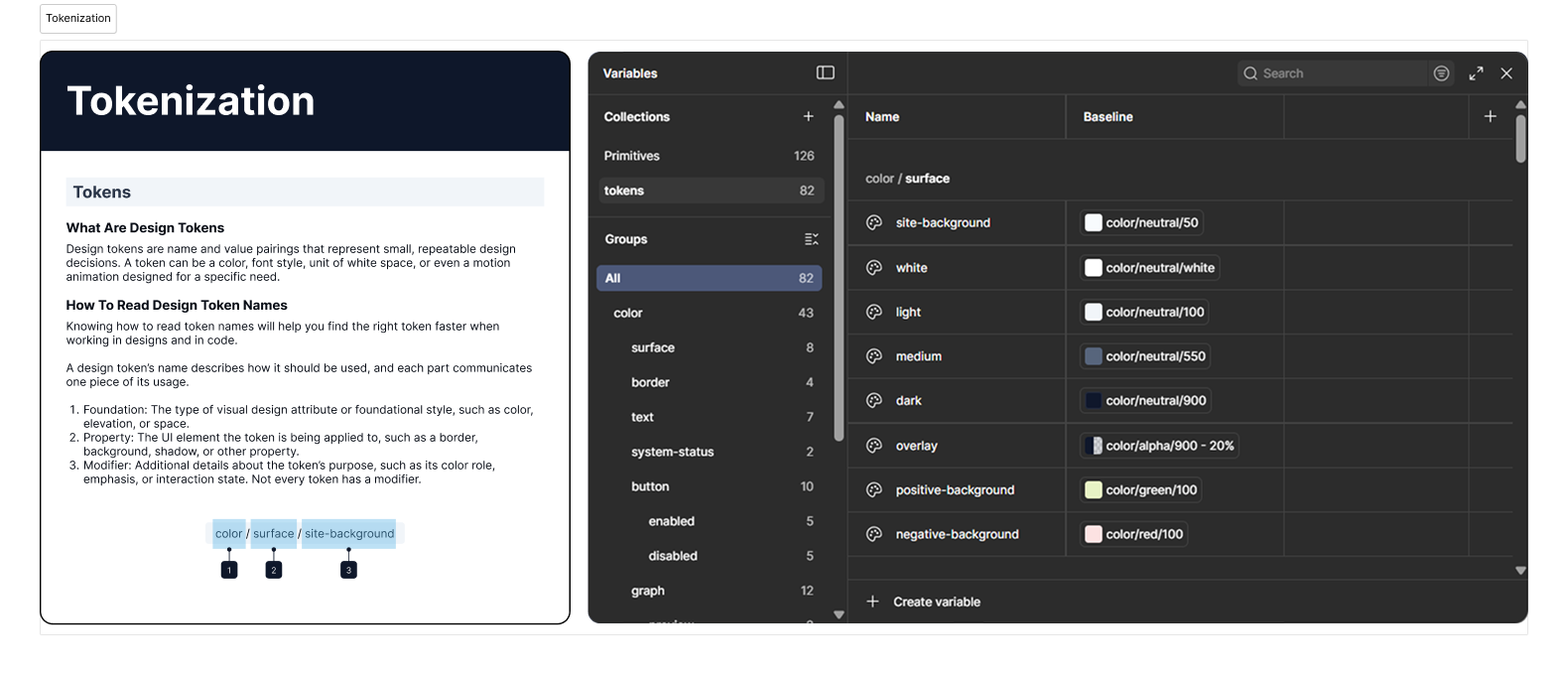Image resolution: width=1568 pixels, height=675 pixels.
Task: Click the Create variable button
Action: (x=936, y=602)
